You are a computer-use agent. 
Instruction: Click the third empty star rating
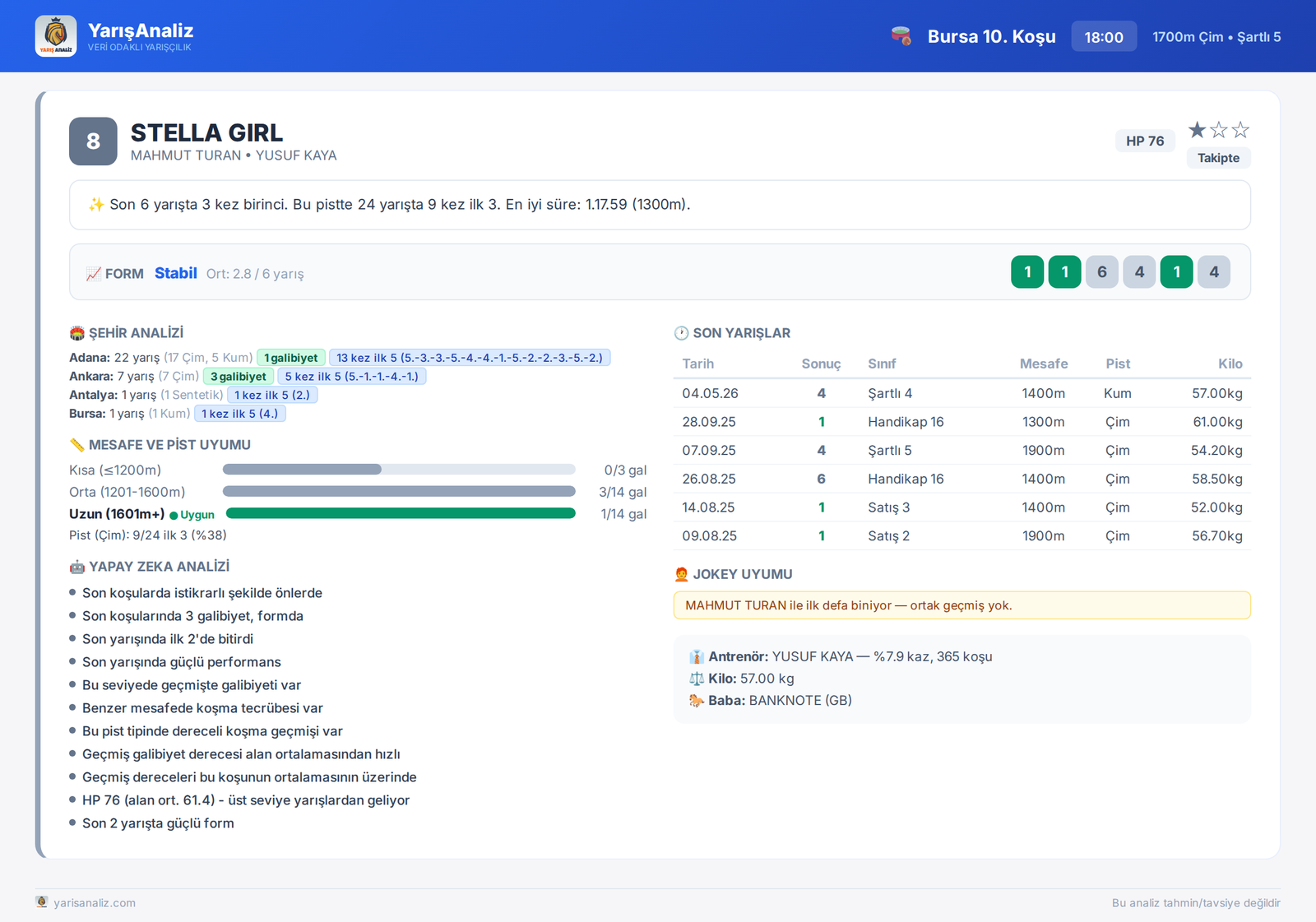click(1240, 130)
